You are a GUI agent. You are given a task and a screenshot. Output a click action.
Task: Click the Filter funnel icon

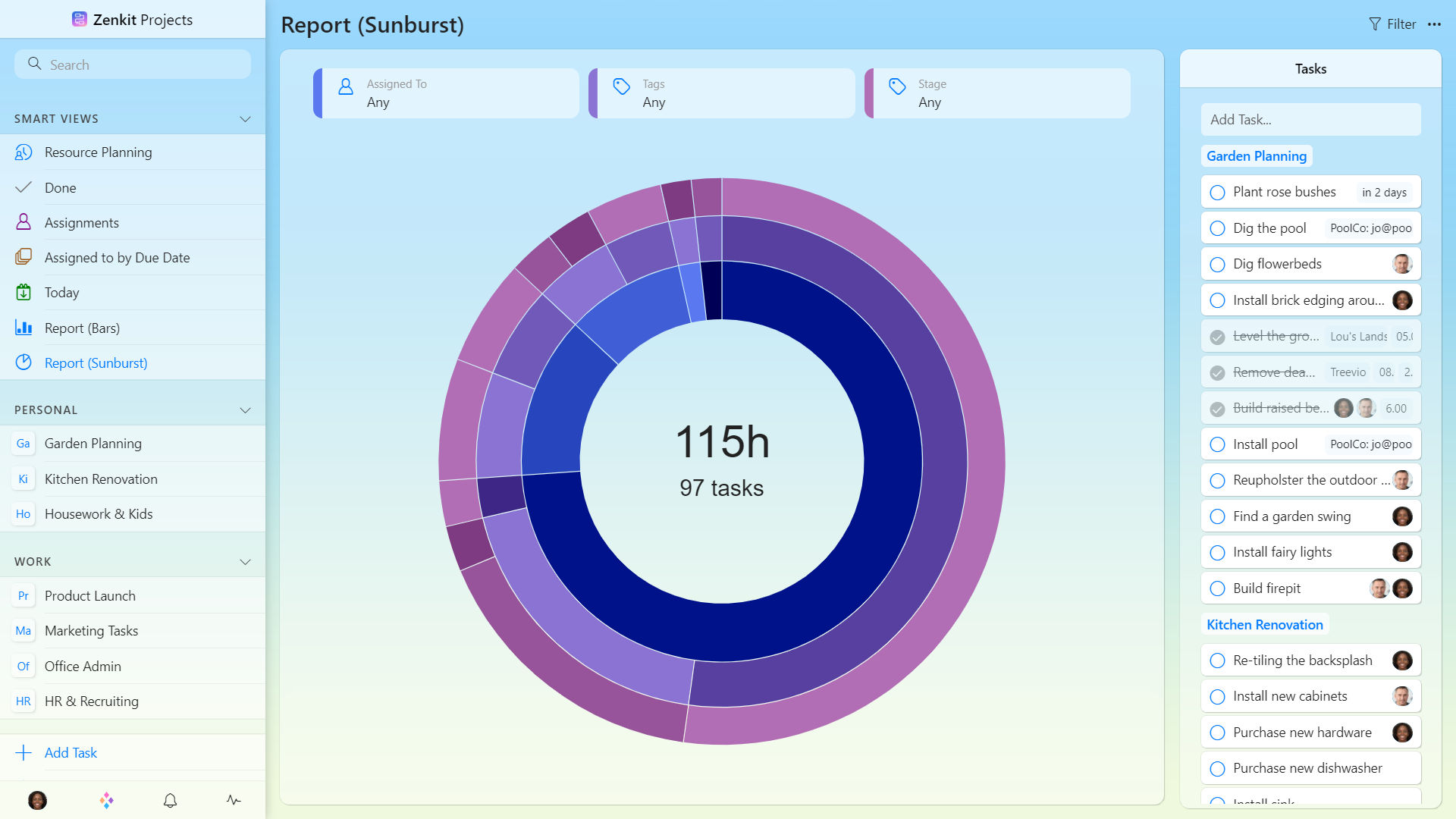pyautogui.click(x=1374, y=24)
